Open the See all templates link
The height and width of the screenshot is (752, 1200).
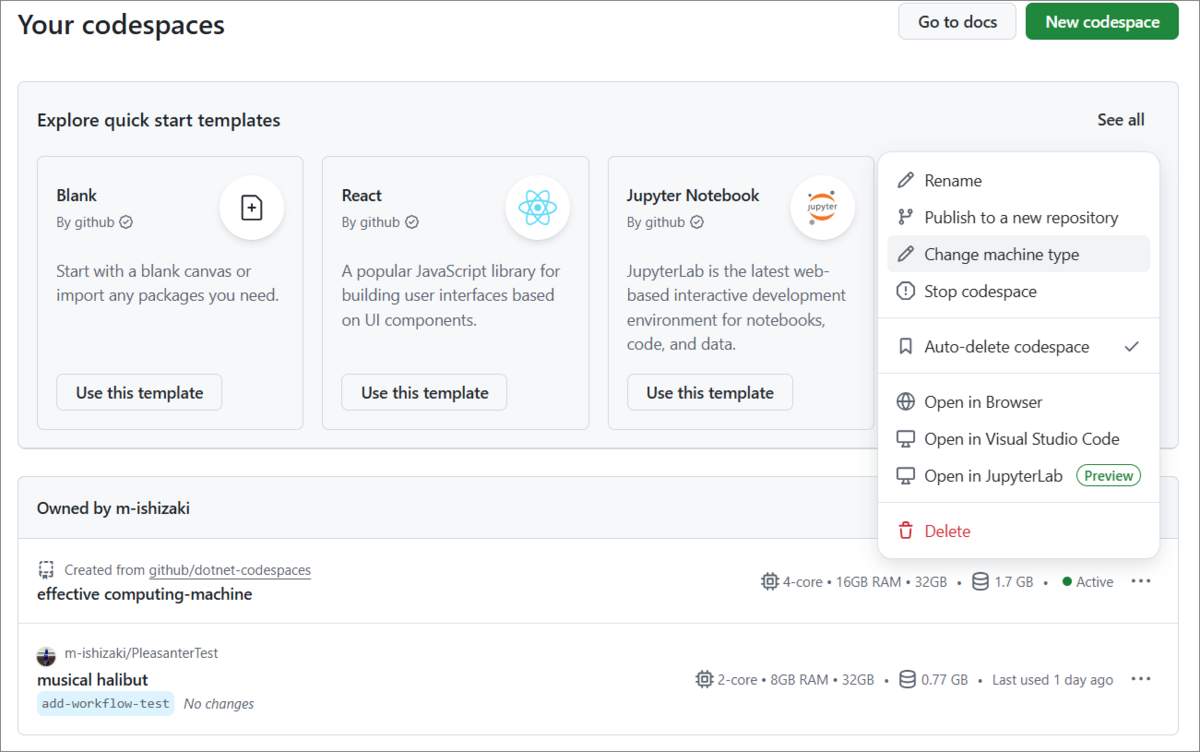pos(1121,120)
